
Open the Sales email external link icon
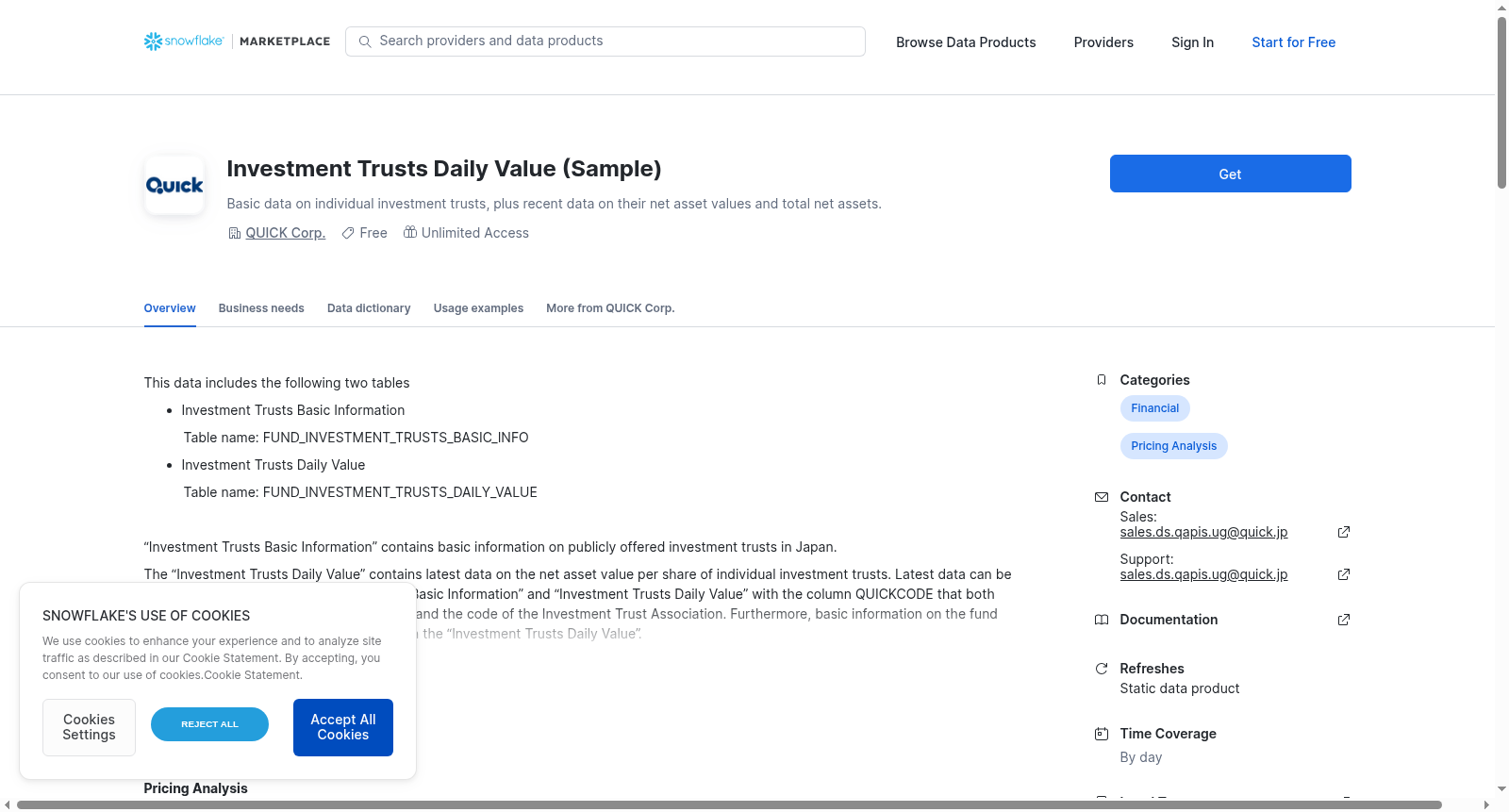(x=1344, y=532)
